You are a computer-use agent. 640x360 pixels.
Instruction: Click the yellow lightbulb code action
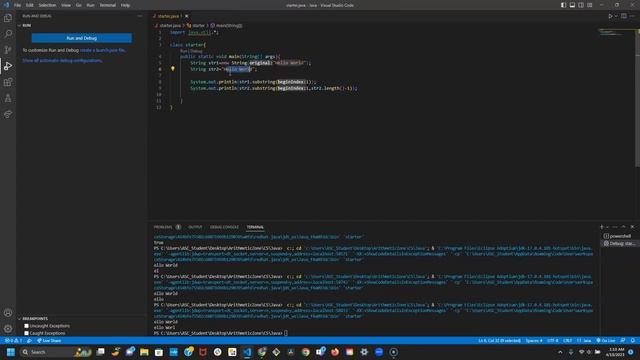pos(173,69)
